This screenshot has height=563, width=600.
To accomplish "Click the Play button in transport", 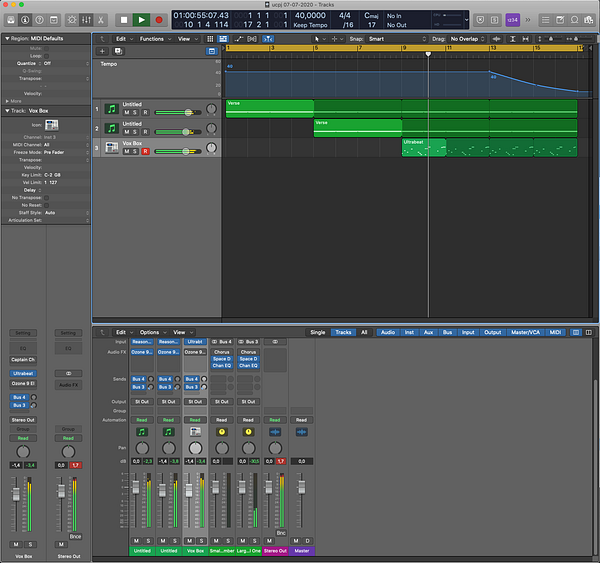I will tap(141, 19).
